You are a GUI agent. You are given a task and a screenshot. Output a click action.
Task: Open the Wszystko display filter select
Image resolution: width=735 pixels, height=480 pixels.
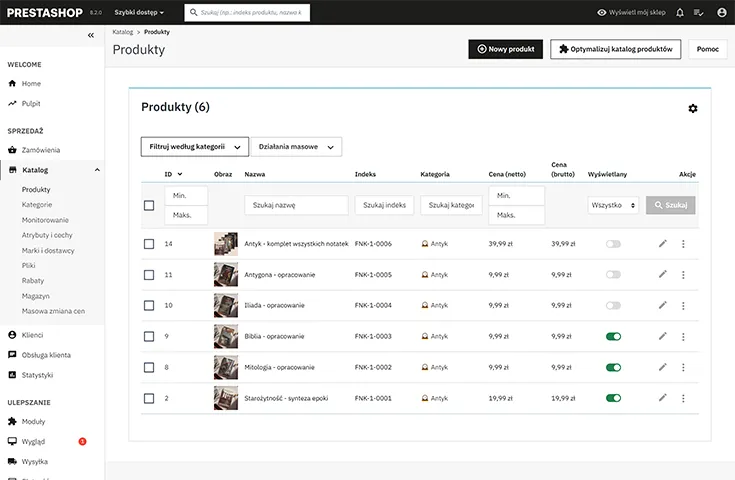tap(613, 205)
